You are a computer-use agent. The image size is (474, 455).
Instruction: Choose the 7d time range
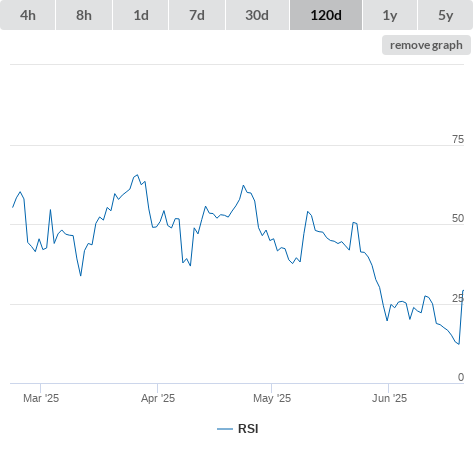click(197, 15)
